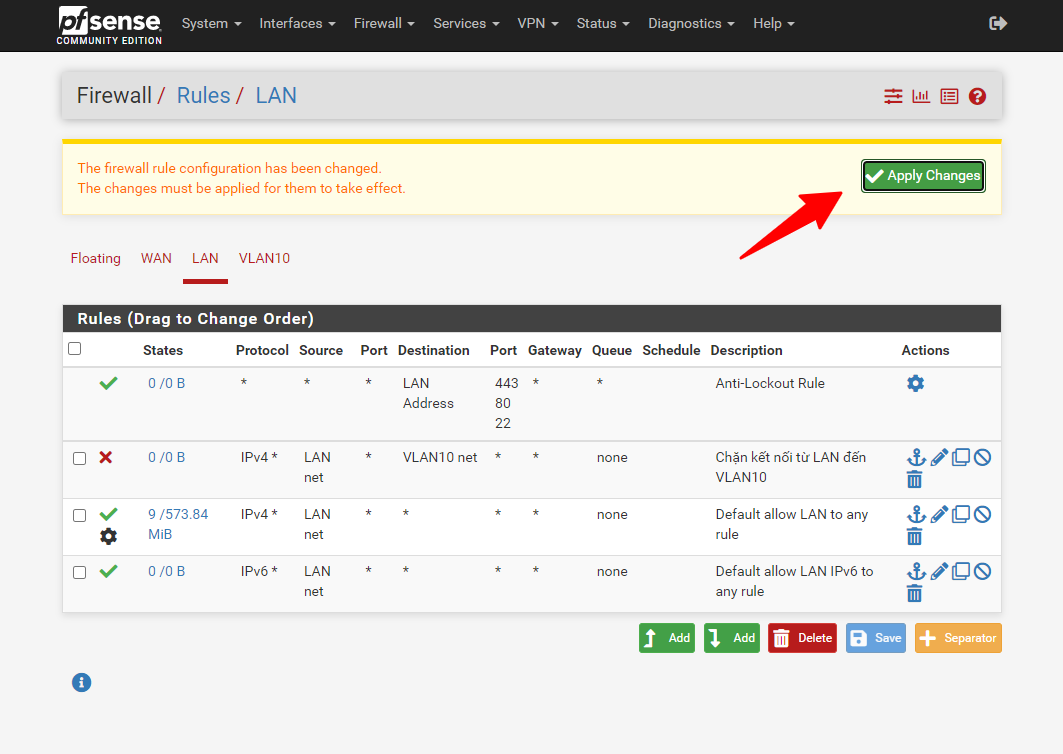Disable the VLAN10 net block rule
The width and height of the screenshot is (1063, 754).
tap(982, 457)
